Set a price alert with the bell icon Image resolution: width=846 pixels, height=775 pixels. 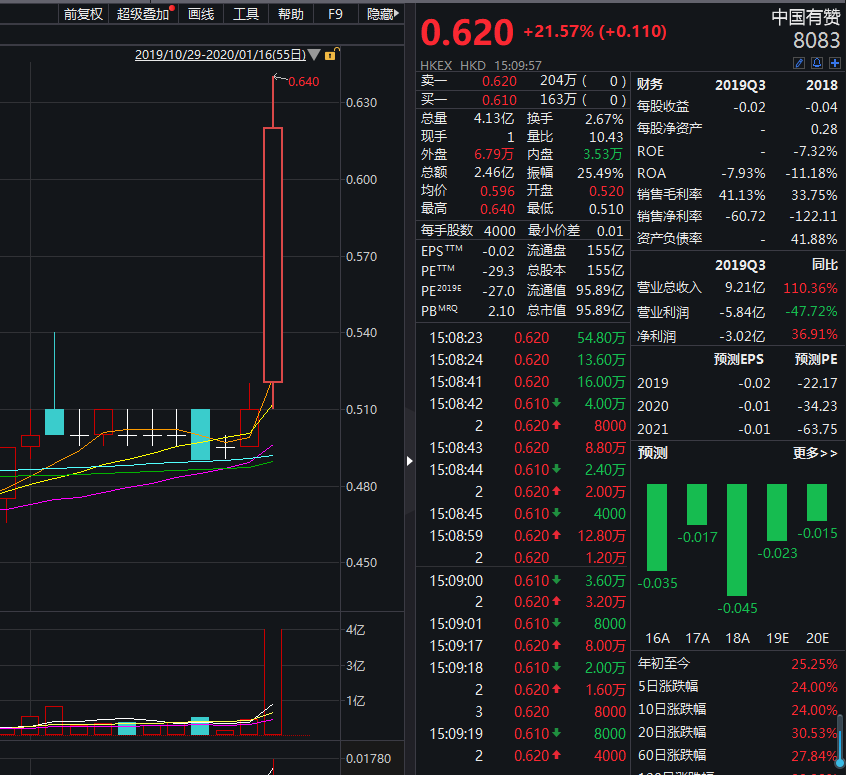(817, 63)
